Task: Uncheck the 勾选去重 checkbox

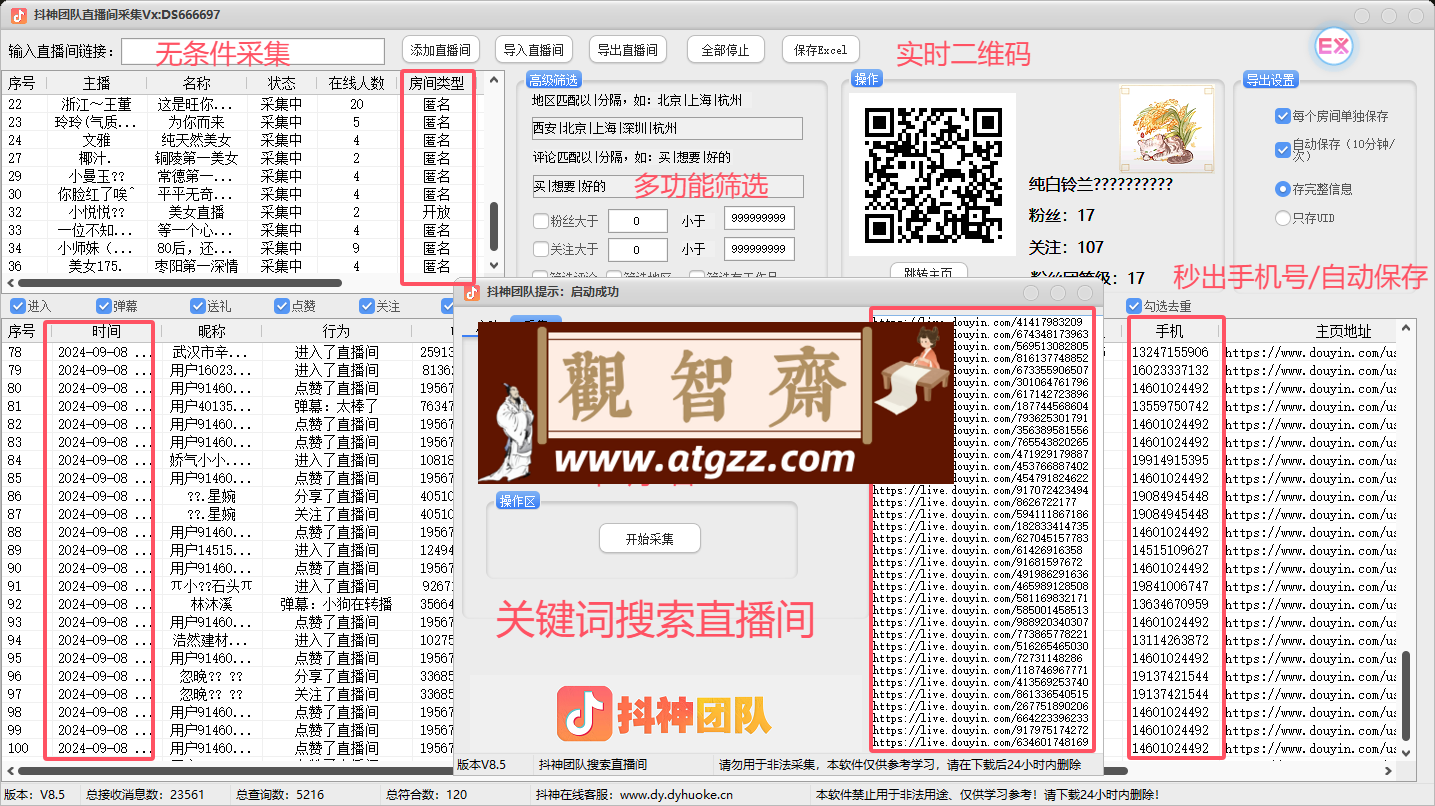Action: click(1134, 306)
